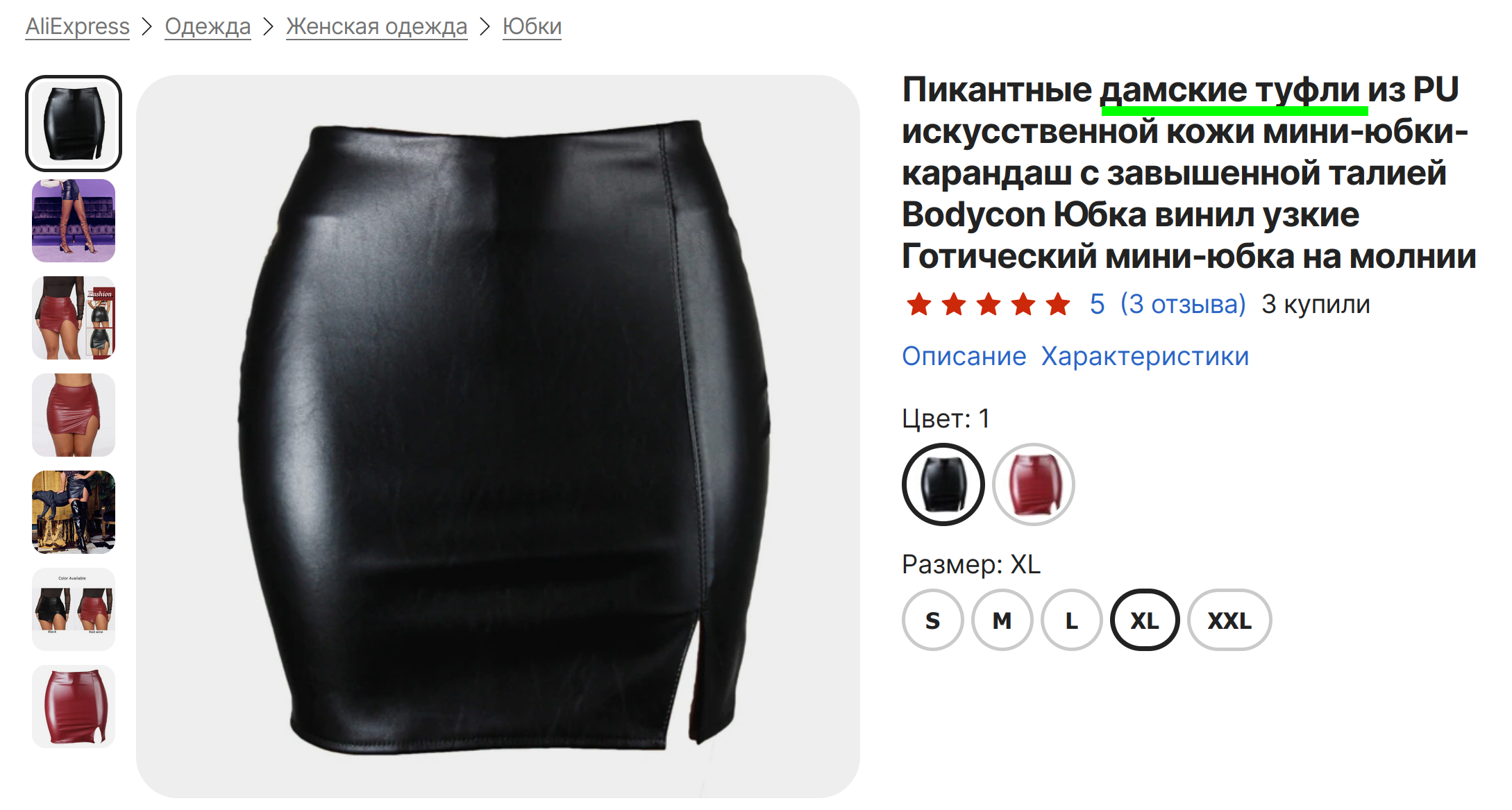Open the AliExpress breadcrumb link
The width and height of the screenshot is (1512, 810).
point(78,26)
